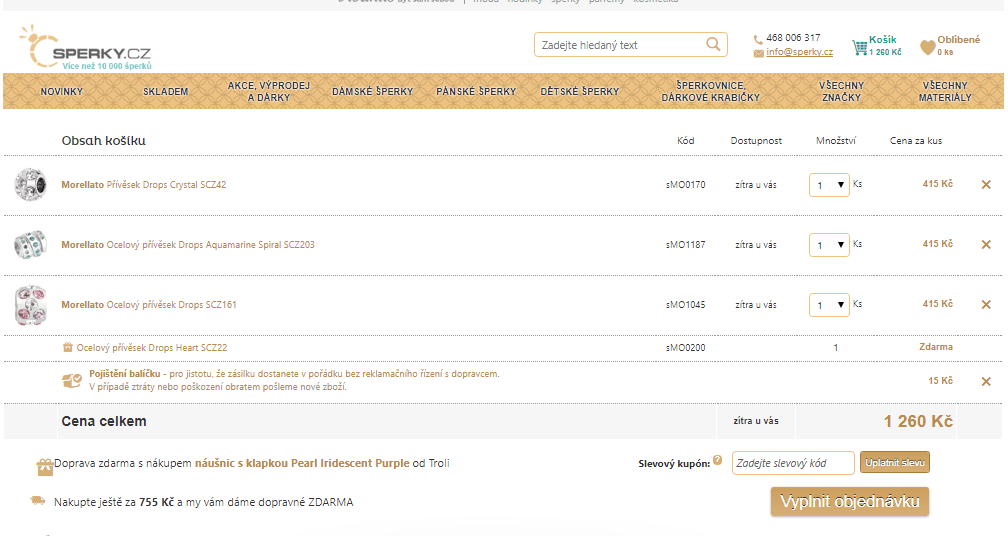The image size is (1008, 536).
Task: Open the Oblíbené heart favorites icon
Action: click(928, 47)
